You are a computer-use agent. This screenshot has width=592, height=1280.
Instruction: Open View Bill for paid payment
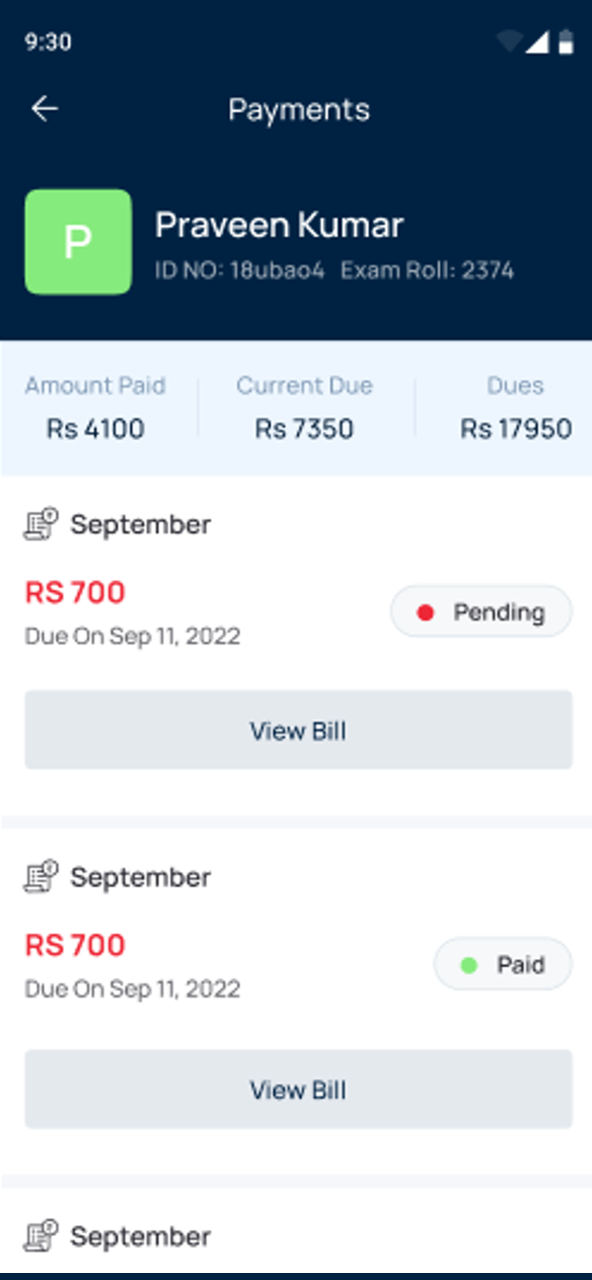pos(298,1089)
